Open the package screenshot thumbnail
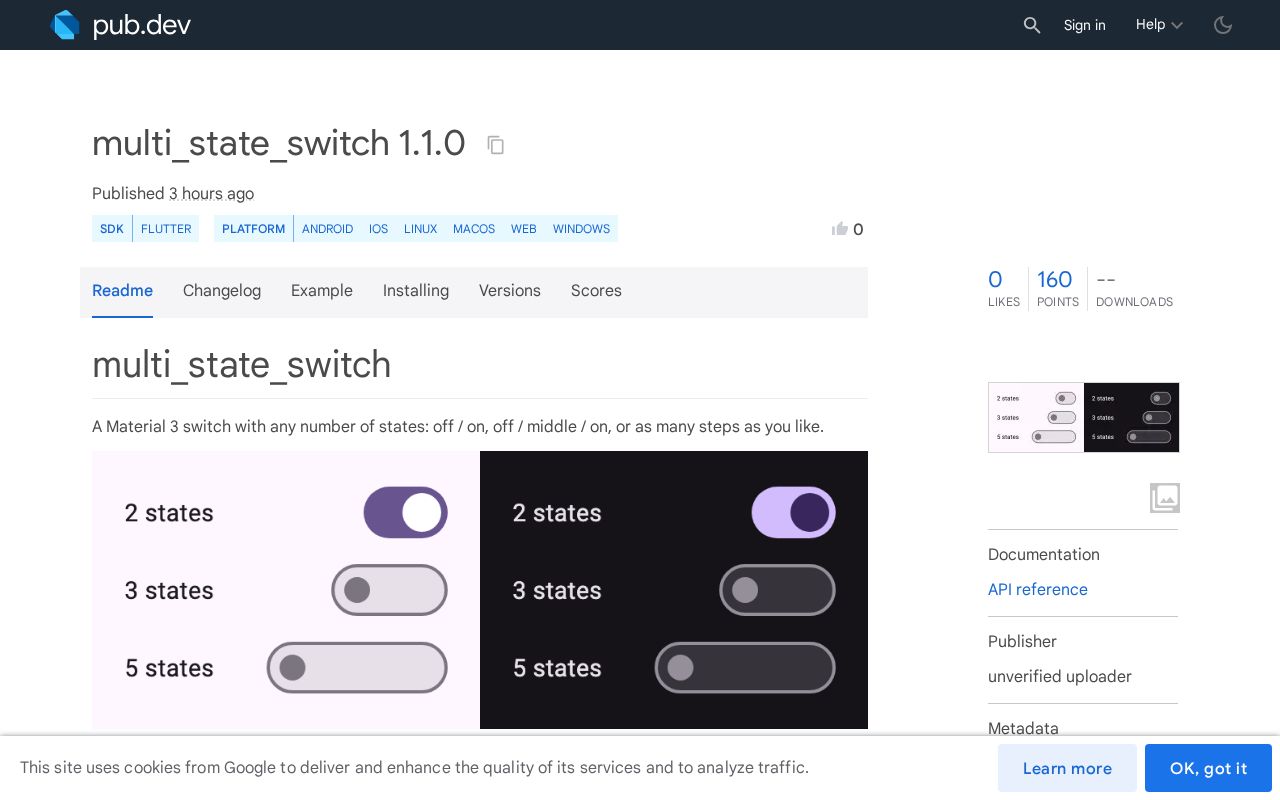 1084,417
